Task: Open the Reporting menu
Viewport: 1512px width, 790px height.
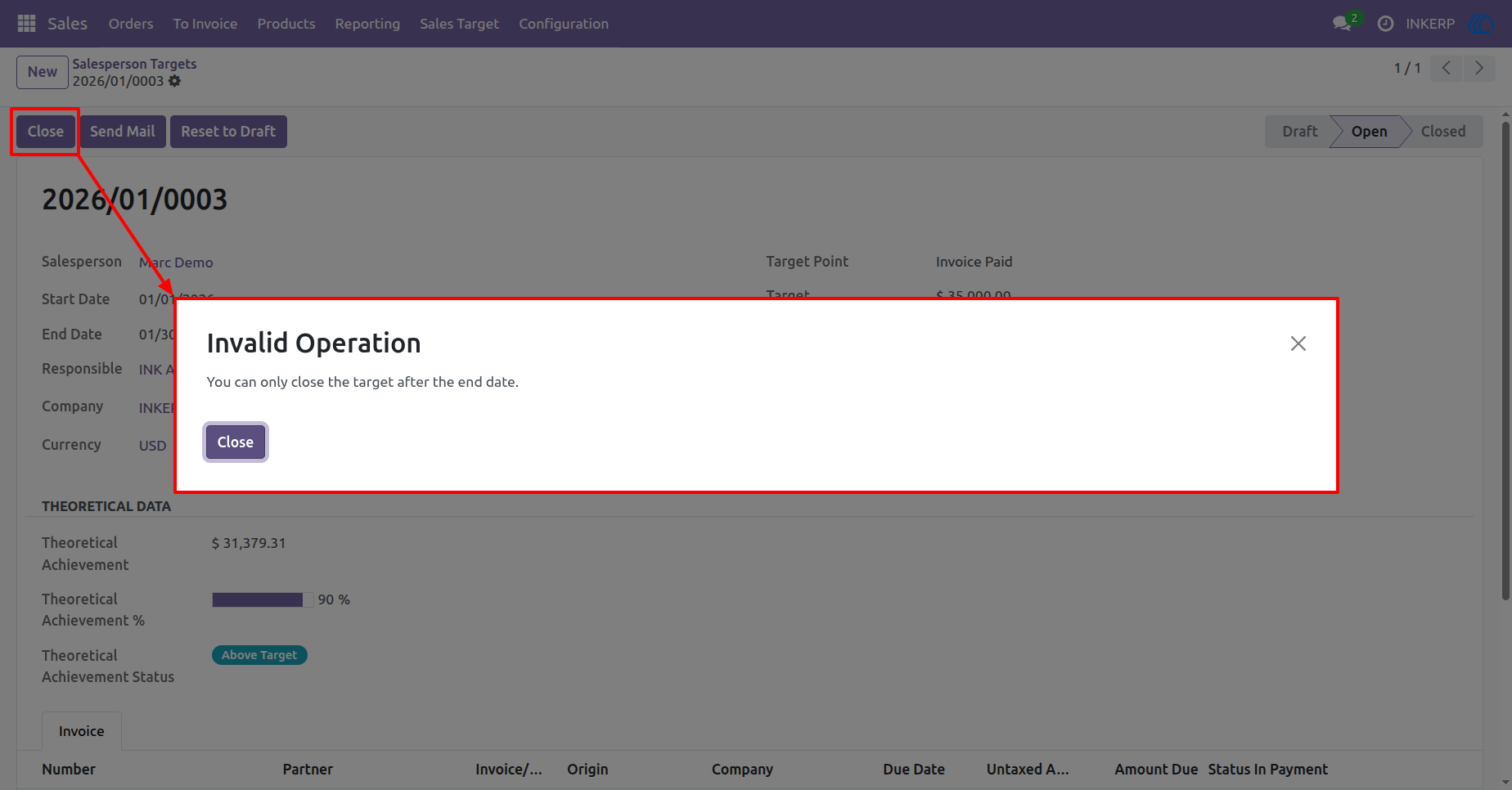Action: click(x=367, y=24)
